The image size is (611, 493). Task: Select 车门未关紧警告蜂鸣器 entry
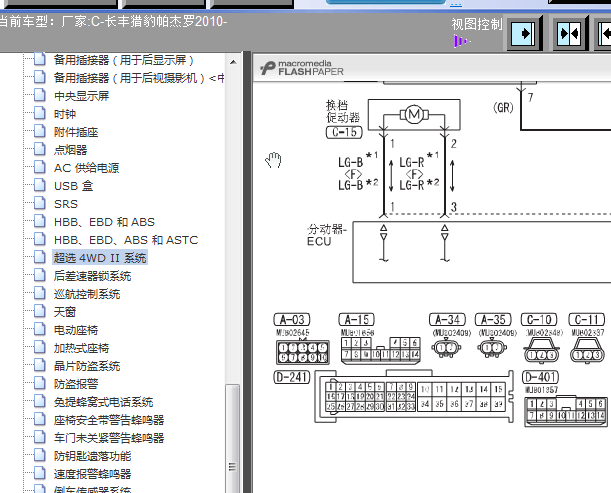pyautogui.click(x=109, y=438)
